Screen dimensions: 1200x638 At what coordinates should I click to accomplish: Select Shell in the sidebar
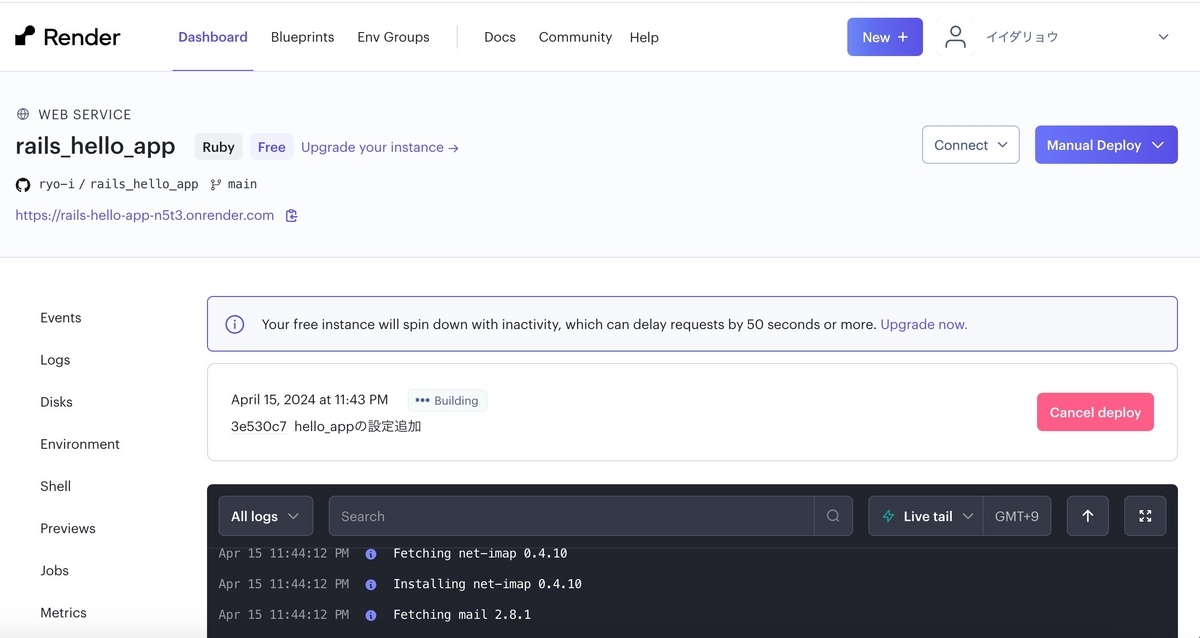(55, 486)
